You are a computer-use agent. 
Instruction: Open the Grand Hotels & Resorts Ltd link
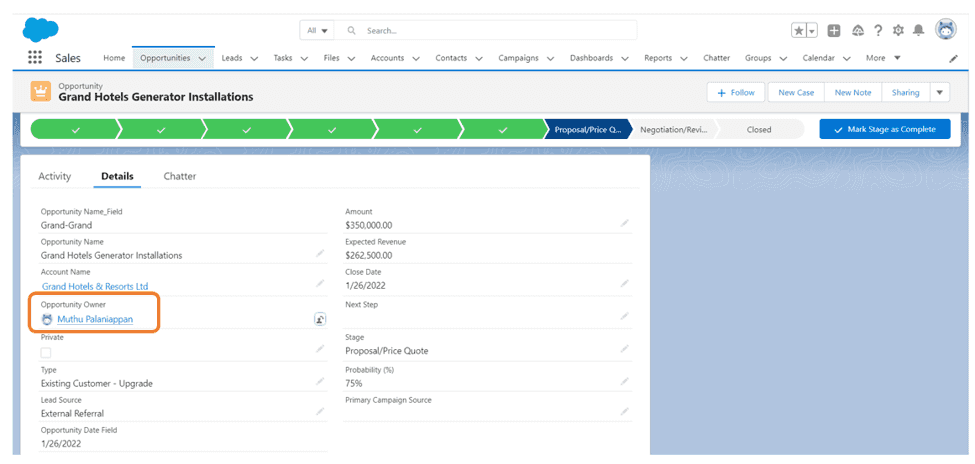click(95, 286)
